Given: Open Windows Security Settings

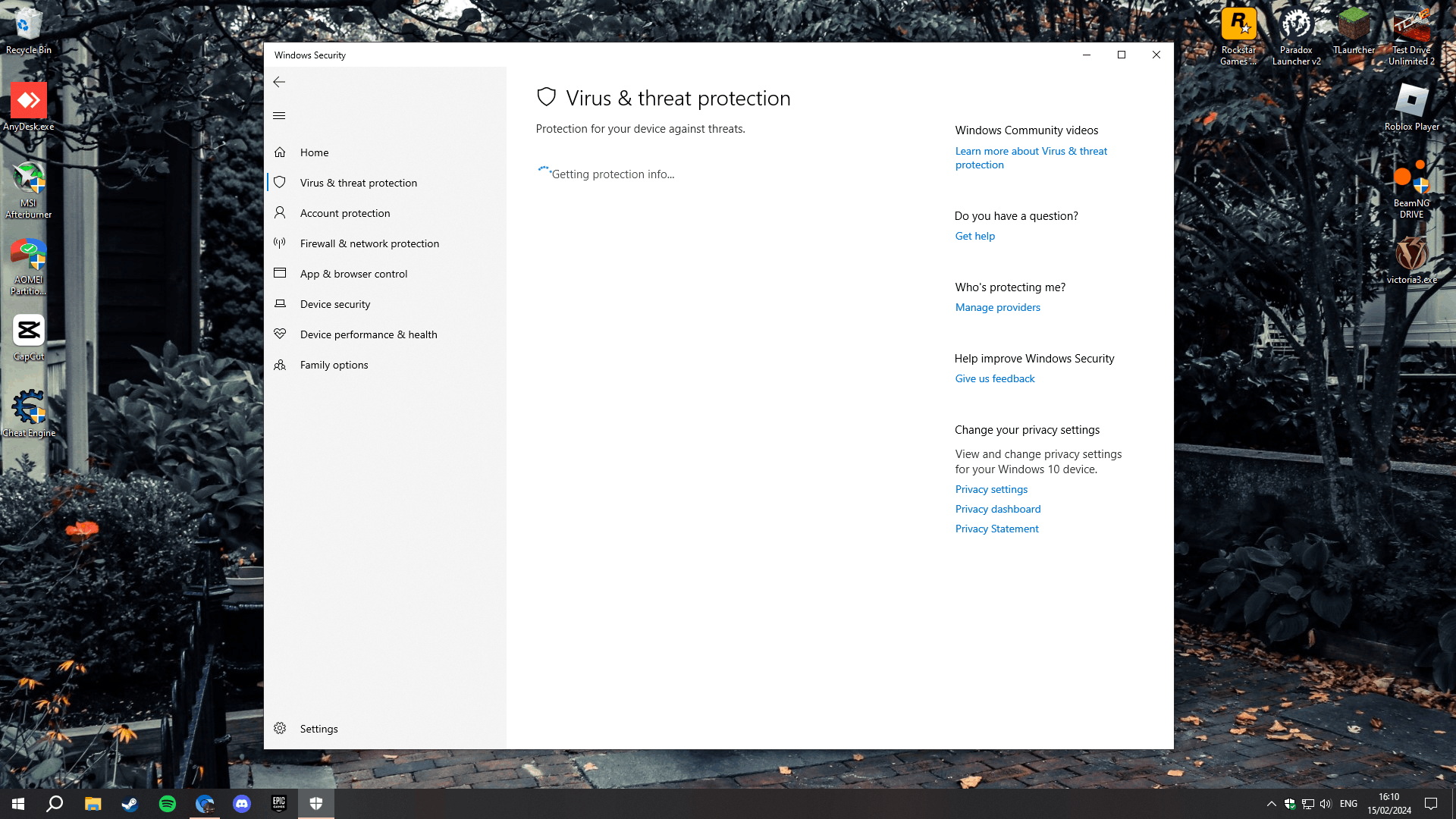Looking at the screenshot, I should tap(387, 729).
